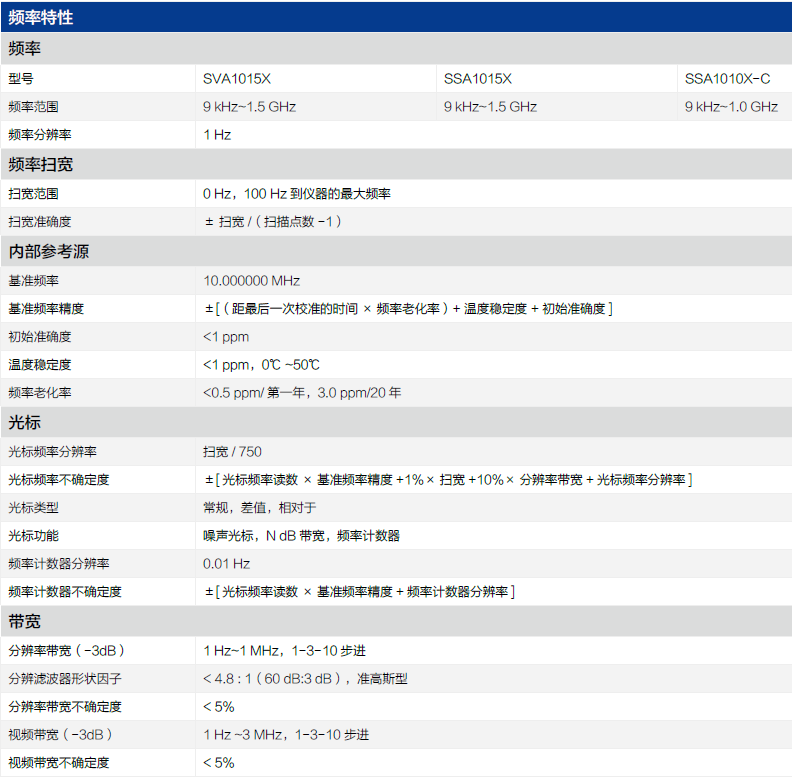Click 9 kHz~1.5 GHz under SVA1015X

(x=250, y=107)
